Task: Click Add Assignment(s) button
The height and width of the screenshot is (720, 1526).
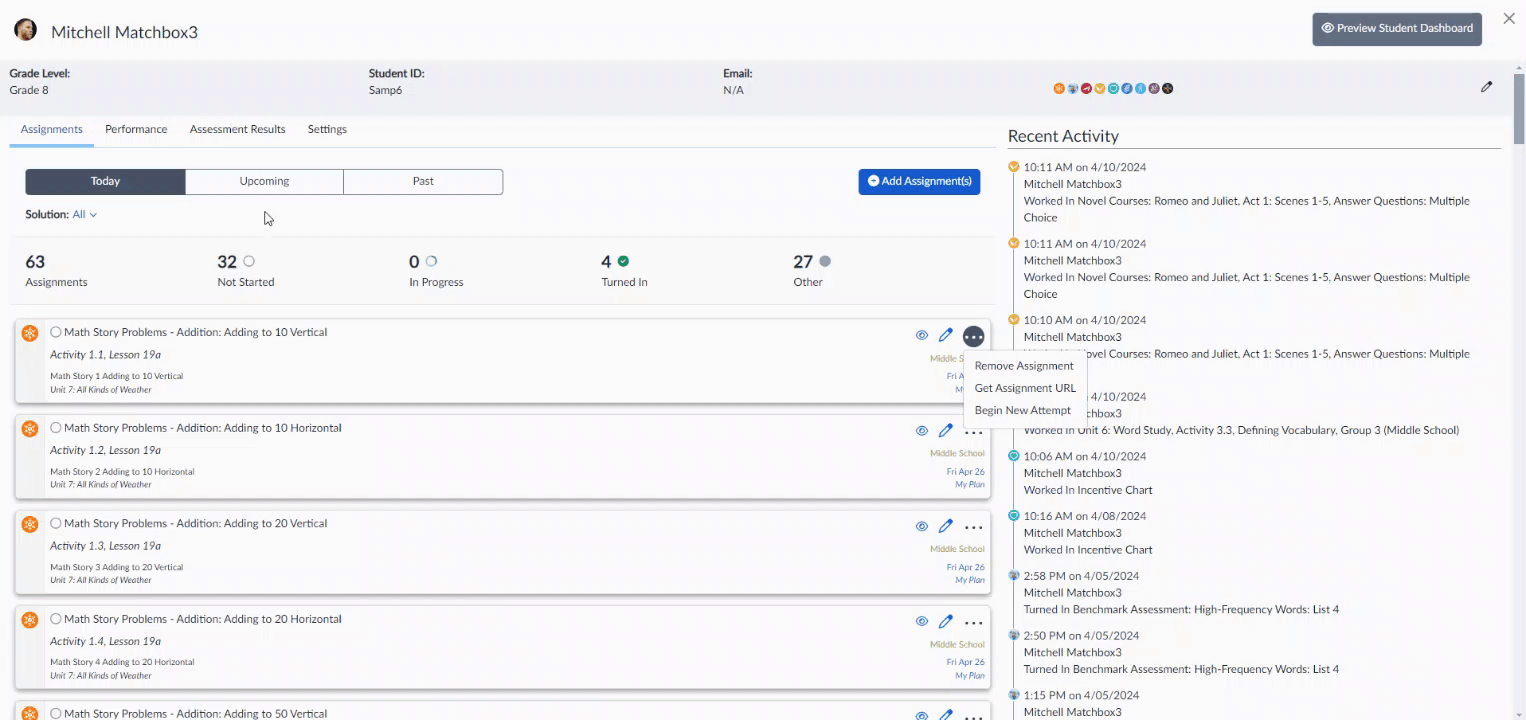Action: tap(919, 181)
